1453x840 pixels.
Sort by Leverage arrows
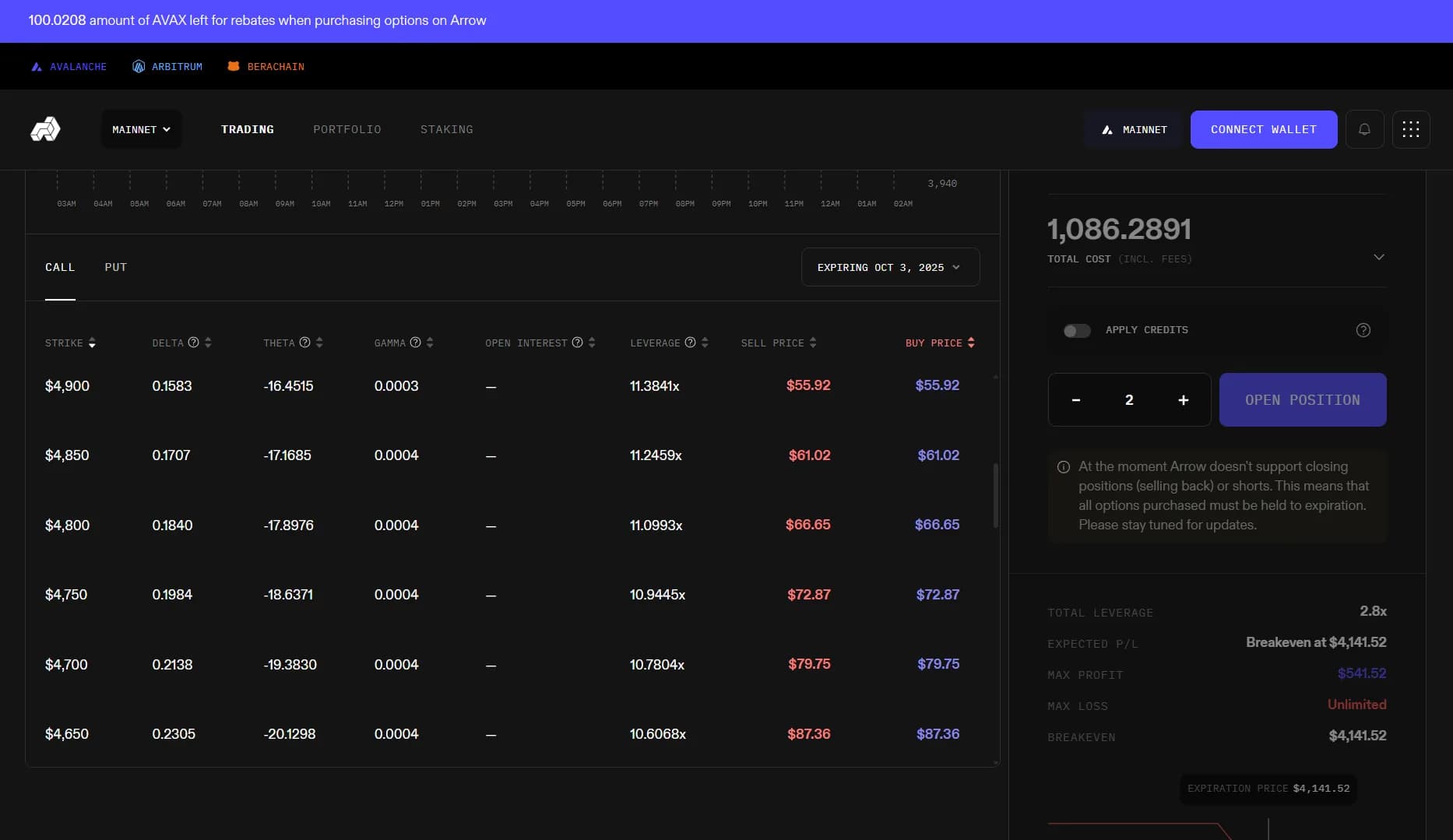pos(705,343)
